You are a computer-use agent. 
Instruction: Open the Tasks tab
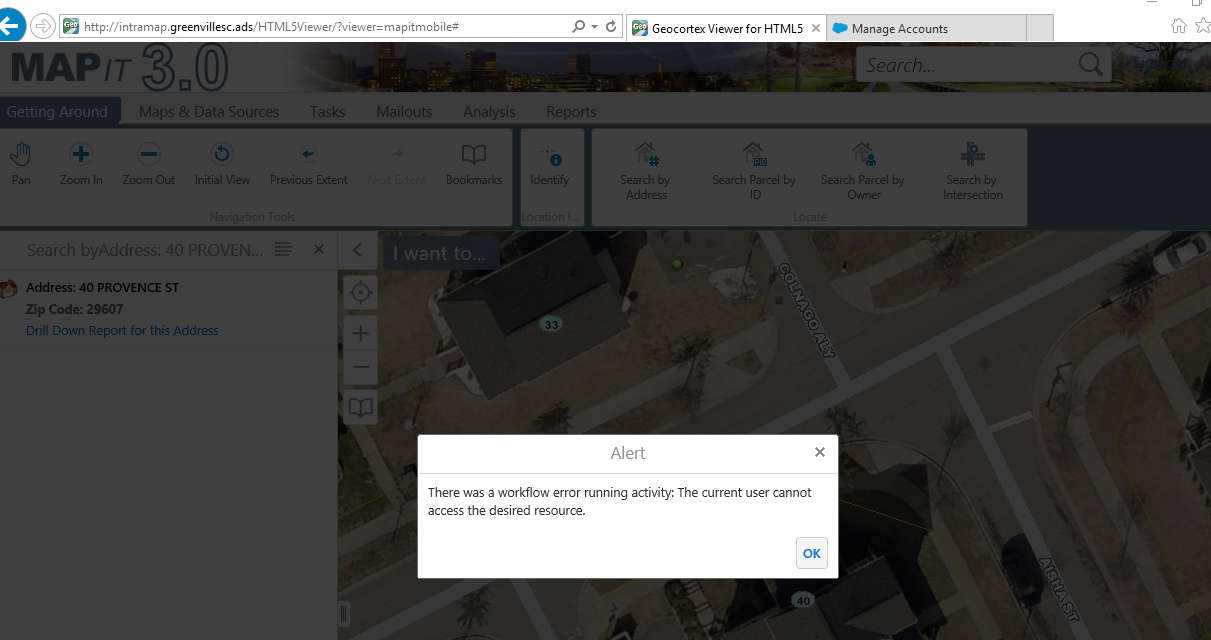pyautogui.click(x=327, y=112)
